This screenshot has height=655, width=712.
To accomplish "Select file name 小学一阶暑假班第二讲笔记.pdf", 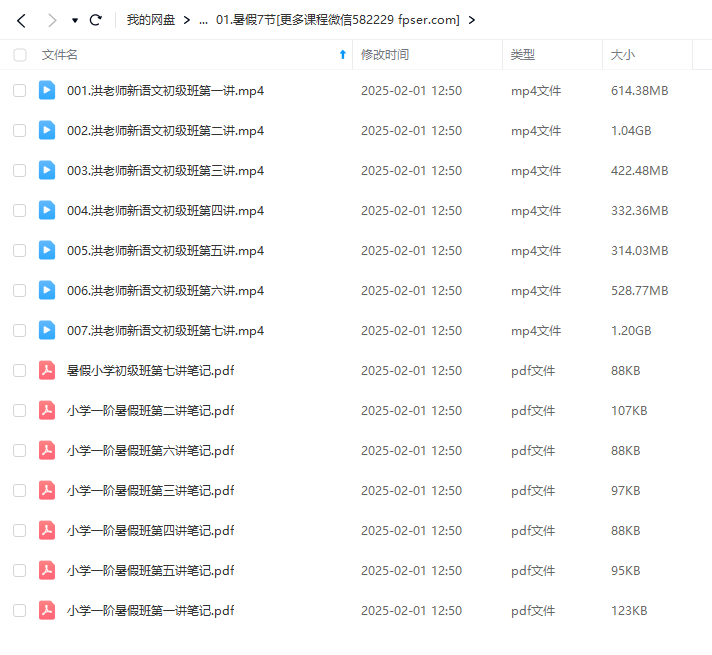I will click(150, 411).
